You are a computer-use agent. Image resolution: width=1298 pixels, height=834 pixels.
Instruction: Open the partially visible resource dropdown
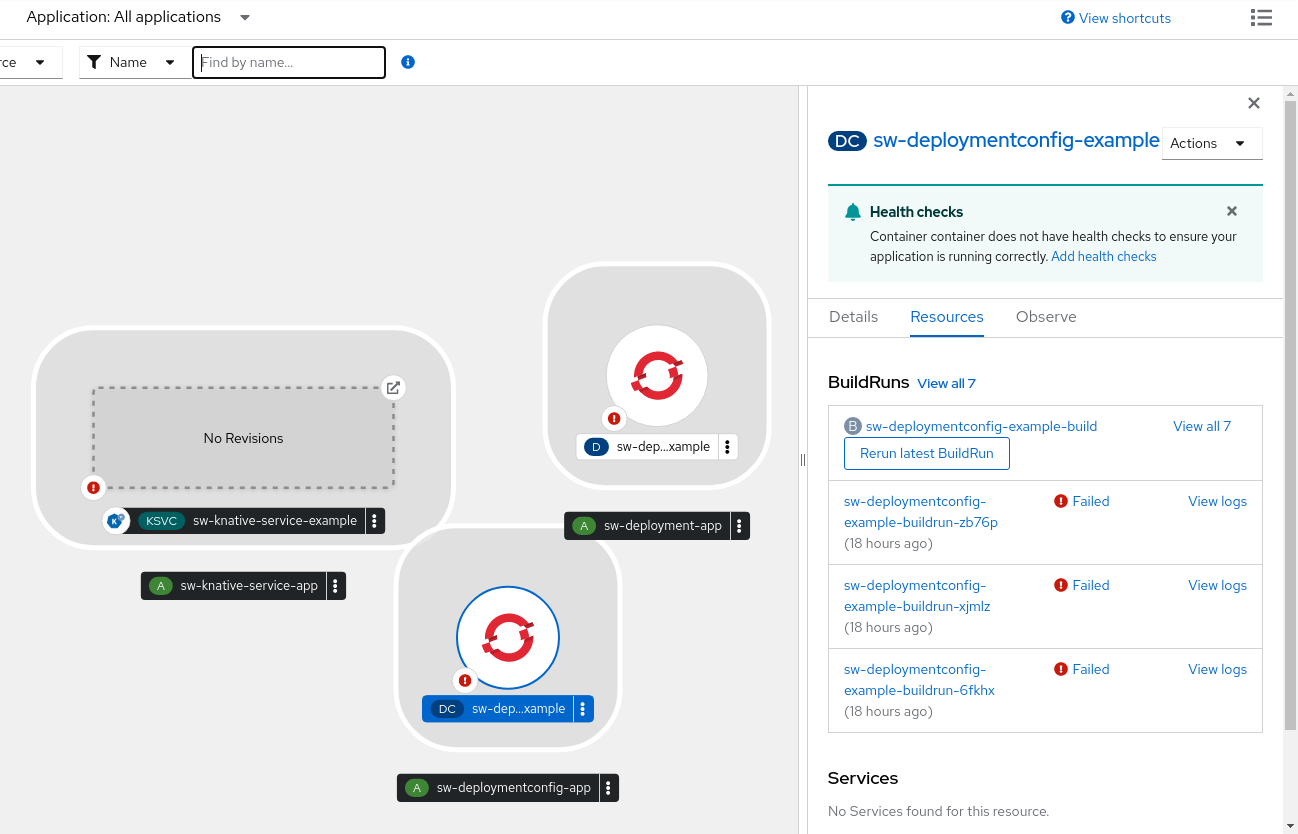pos(30,62)
